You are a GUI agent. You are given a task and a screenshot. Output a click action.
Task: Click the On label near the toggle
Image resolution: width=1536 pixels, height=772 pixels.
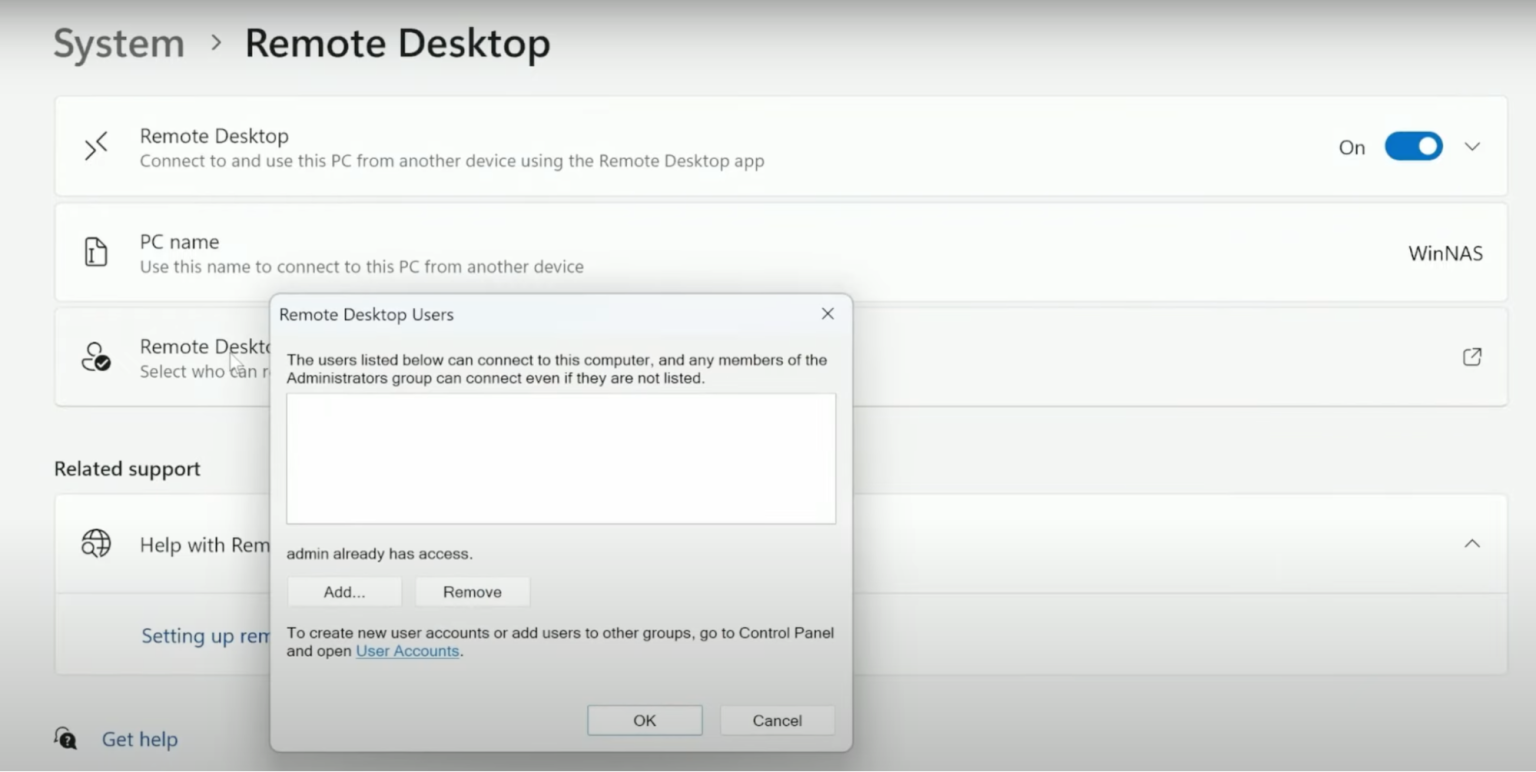pos(1351,146)
